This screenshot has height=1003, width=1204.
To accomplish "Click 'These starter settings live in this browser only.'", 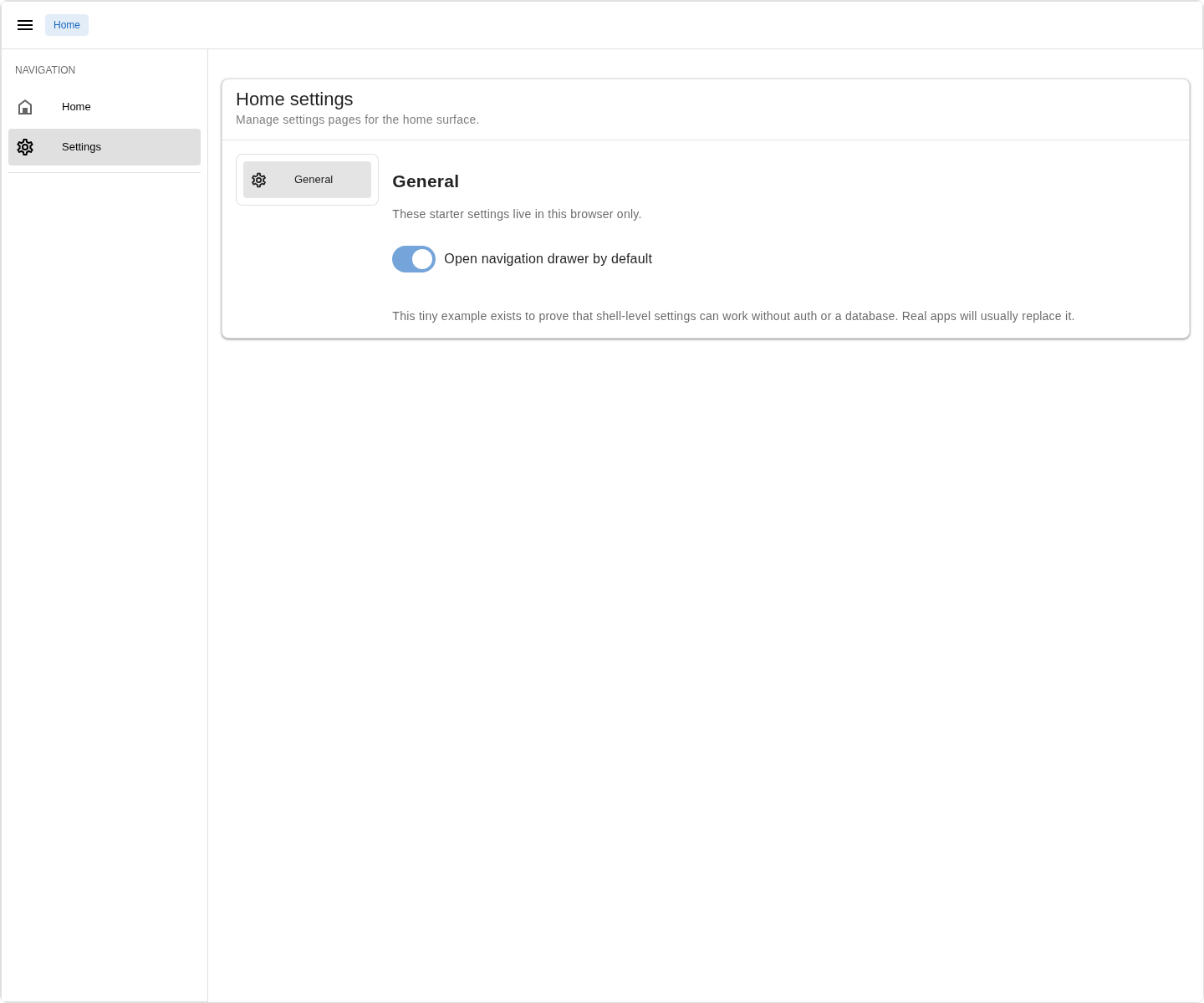I will (517, 214).
